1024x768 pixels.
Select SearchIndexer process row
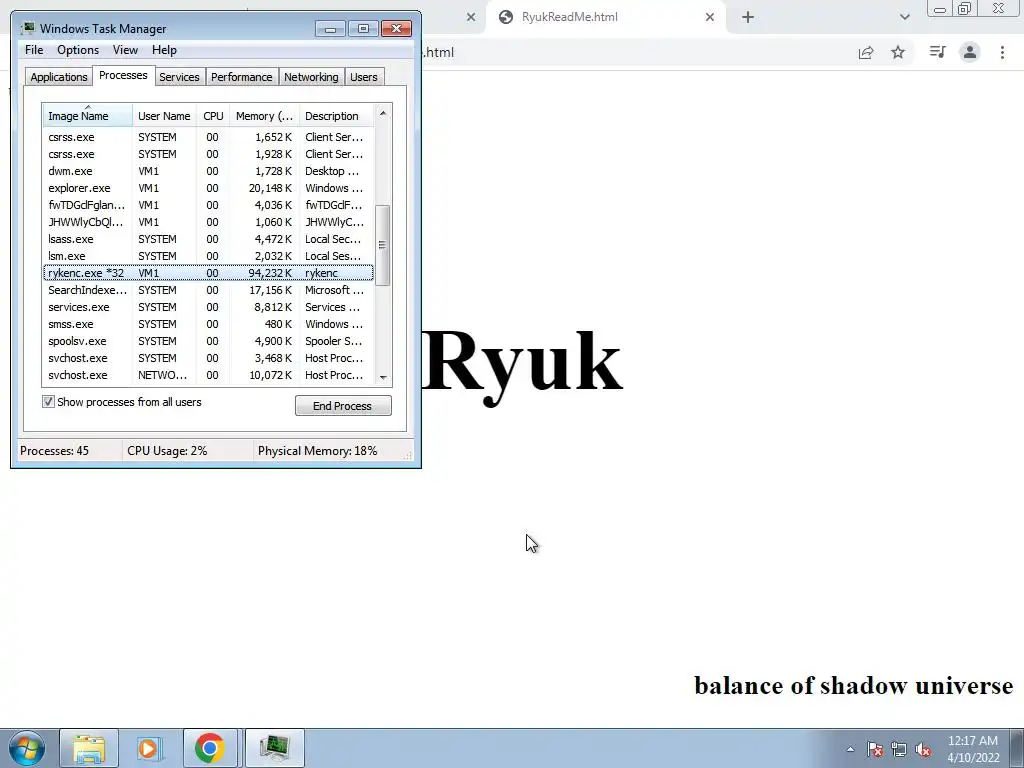(x=208, y=290)
